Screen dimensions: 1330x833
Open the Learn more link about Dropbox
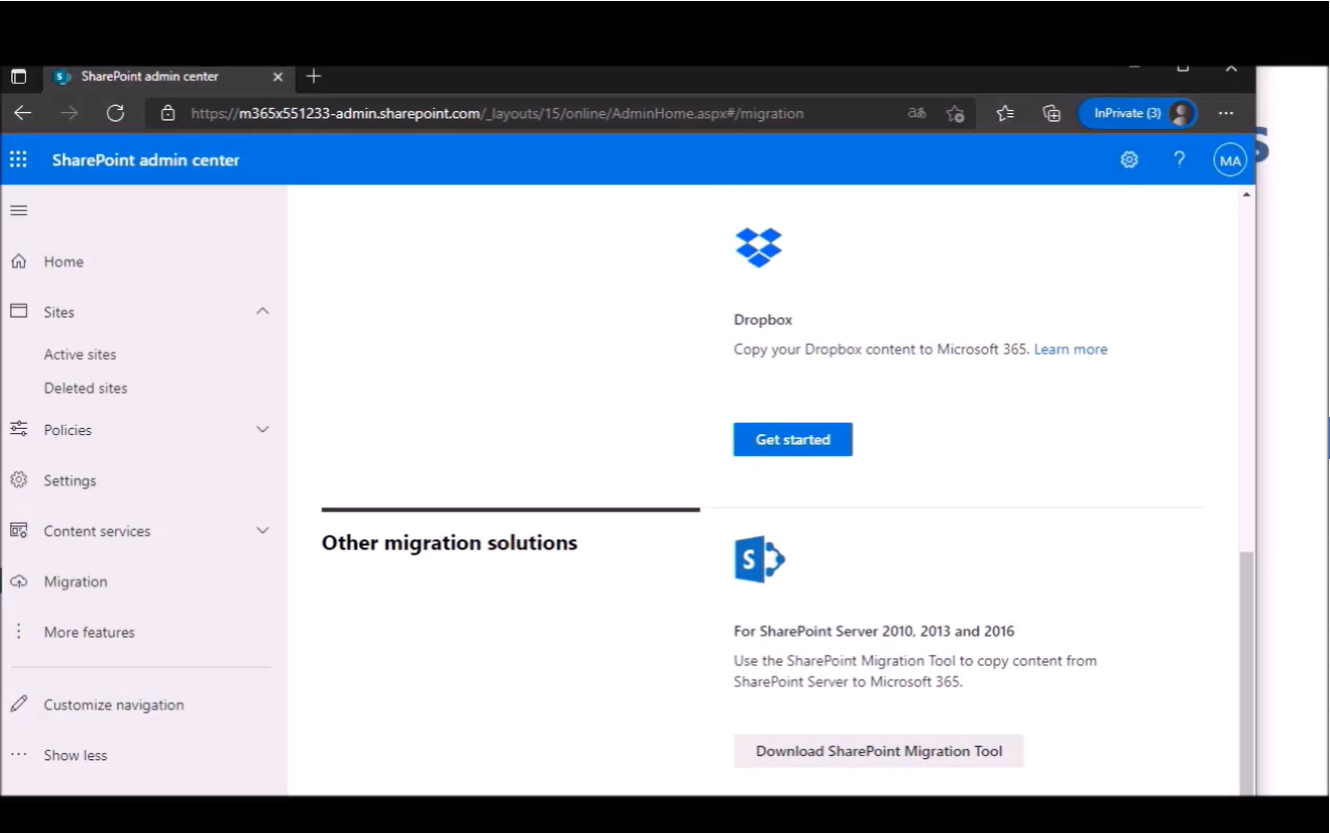click(x=1070, y=348)
